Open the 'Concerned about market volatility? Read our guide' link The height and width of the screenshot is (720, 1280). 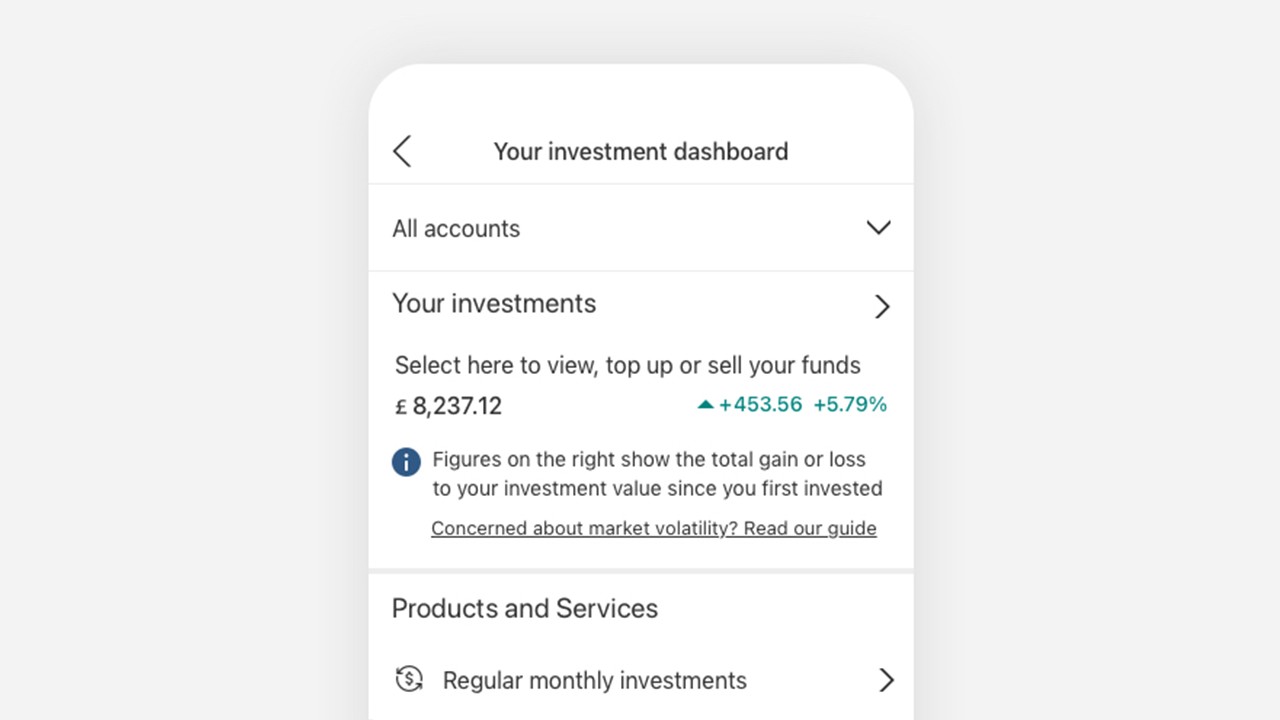654,528
